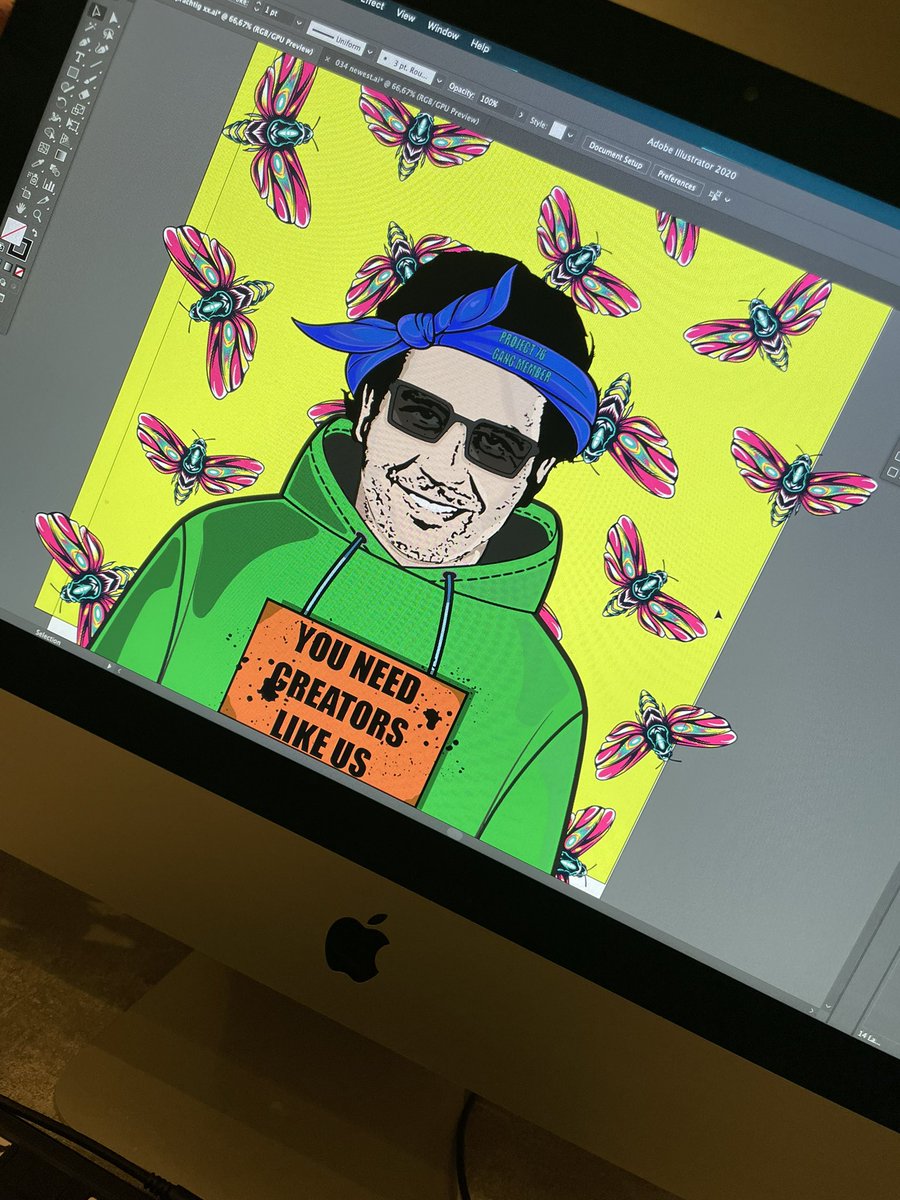The height and width of the screenshot is (1200, 900).
Task: Click the graphic Style swatch
Action: pyautogui.click(x=558, y=129)
